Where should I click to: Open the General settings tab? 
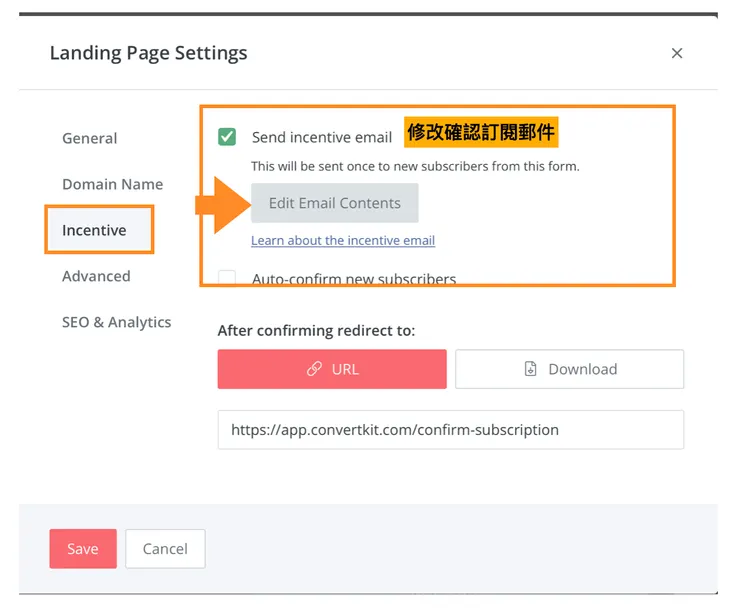point(89,138)
